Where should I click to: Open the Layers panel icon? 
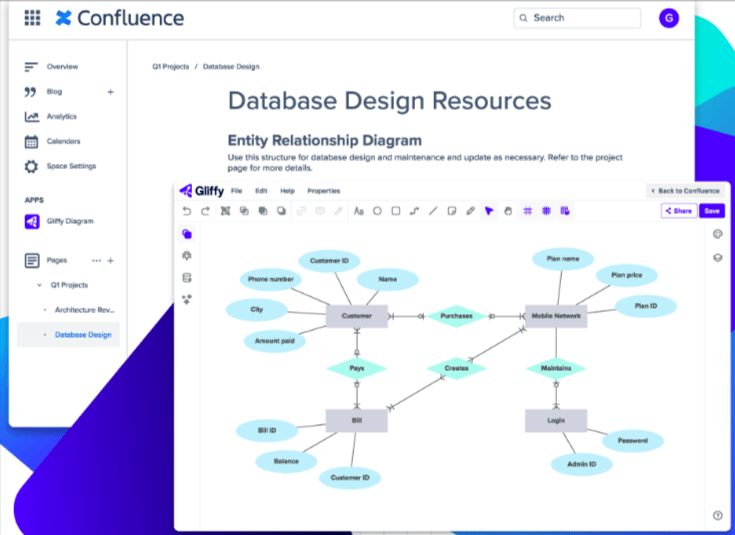pyautogui.click(x=718, y=257)
